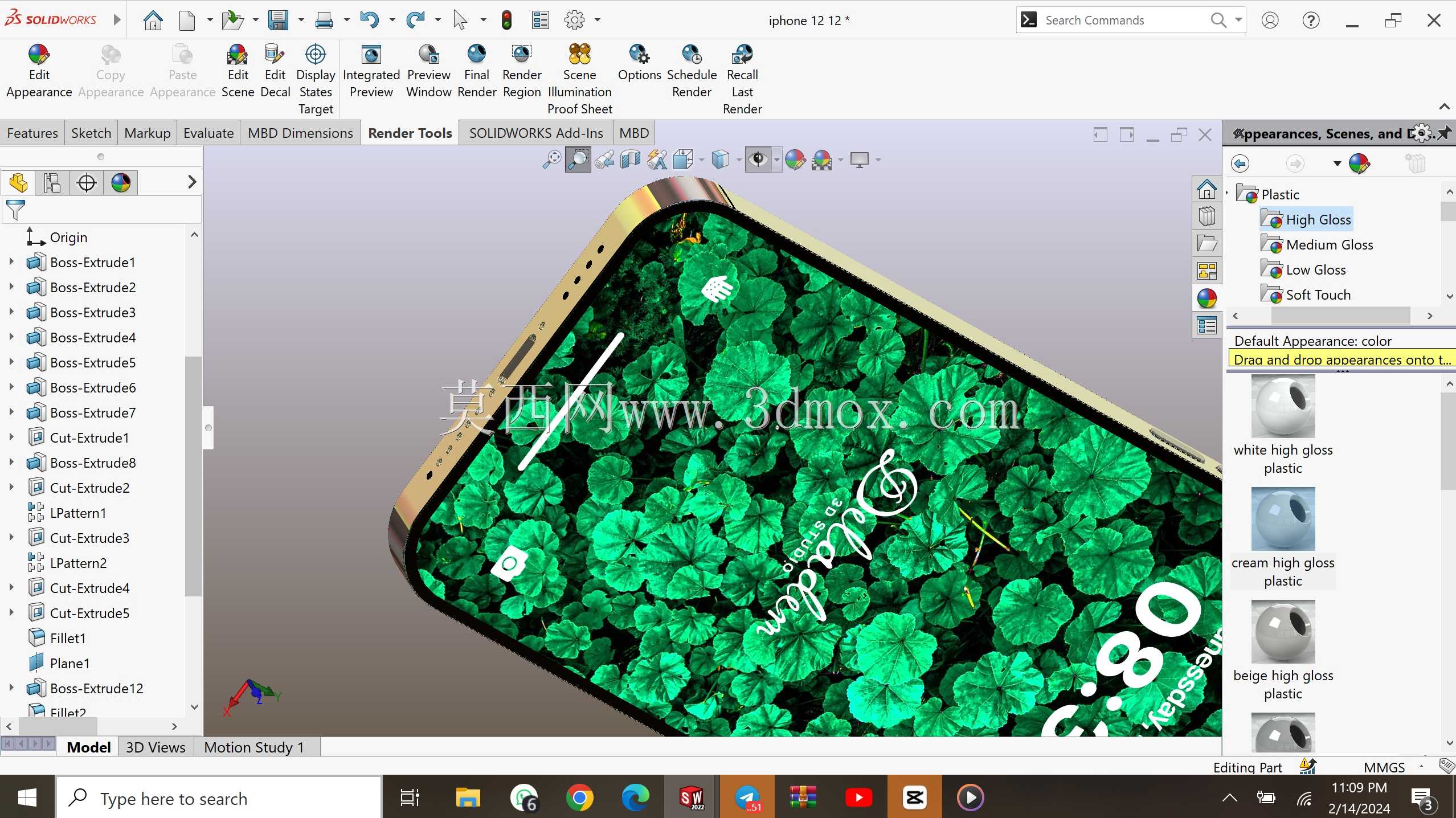Open the FeatureManager design tree tab

coord(18,183)
